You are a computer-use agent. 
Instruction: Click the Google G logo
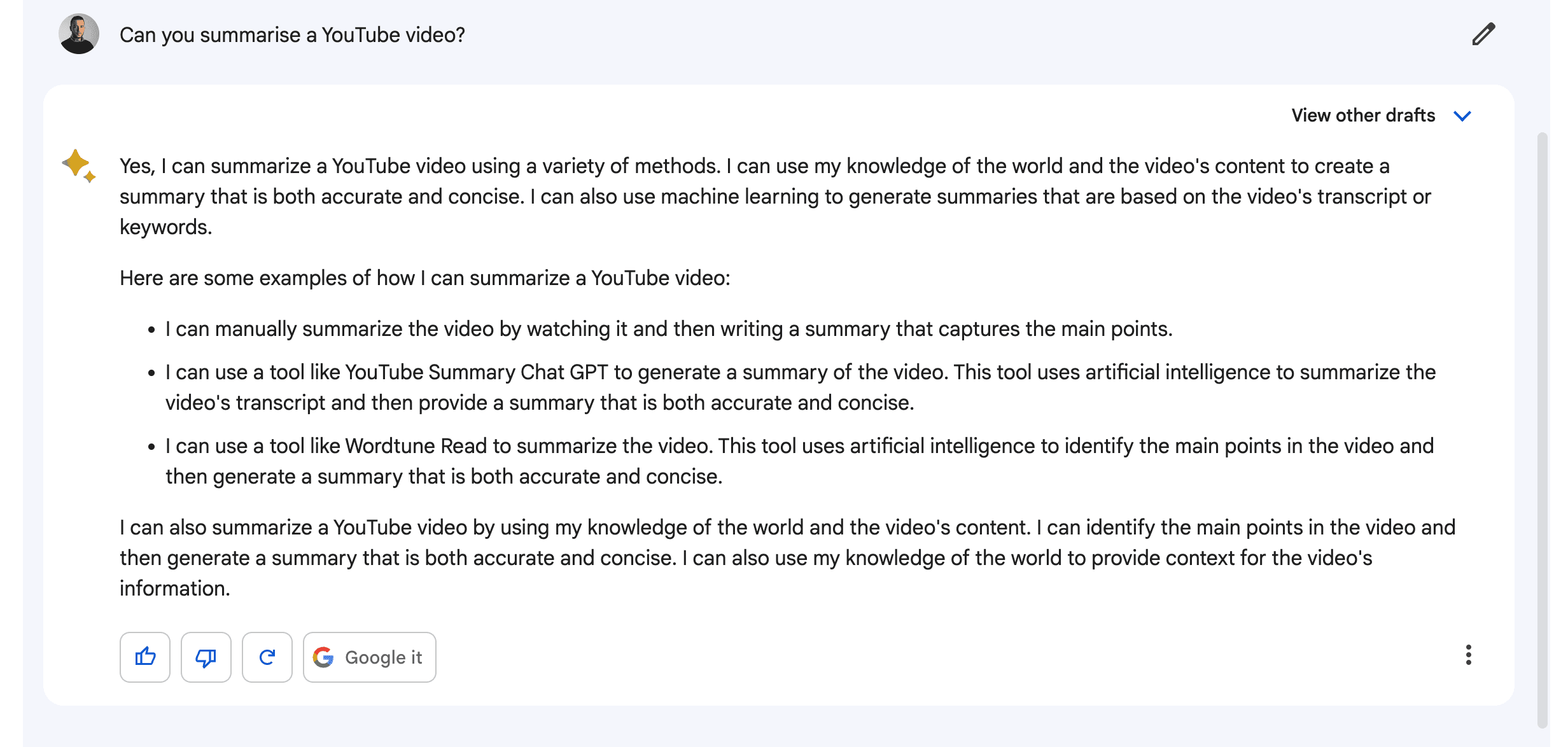coord(323,657)
